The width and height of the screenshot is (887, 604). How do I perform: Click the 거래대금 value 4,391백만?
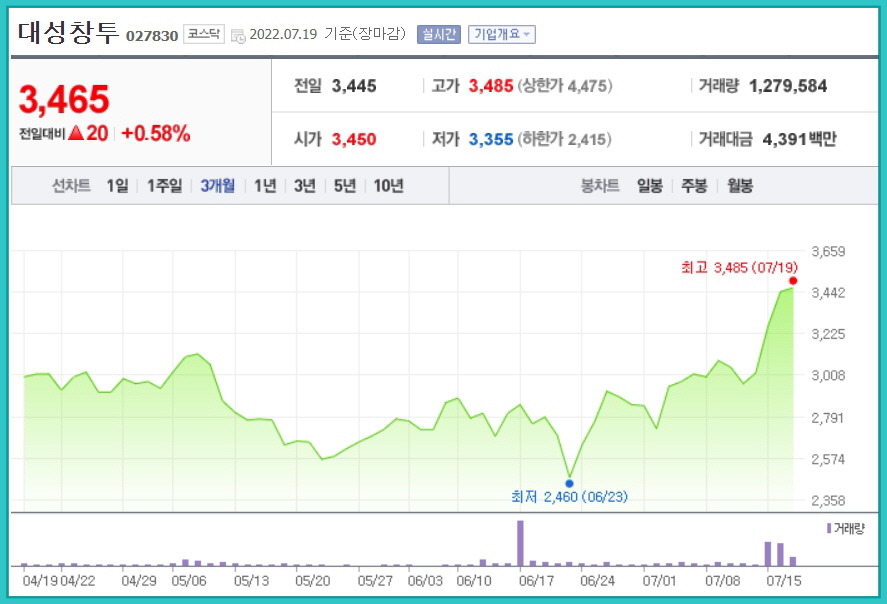(x=799, y=139)
